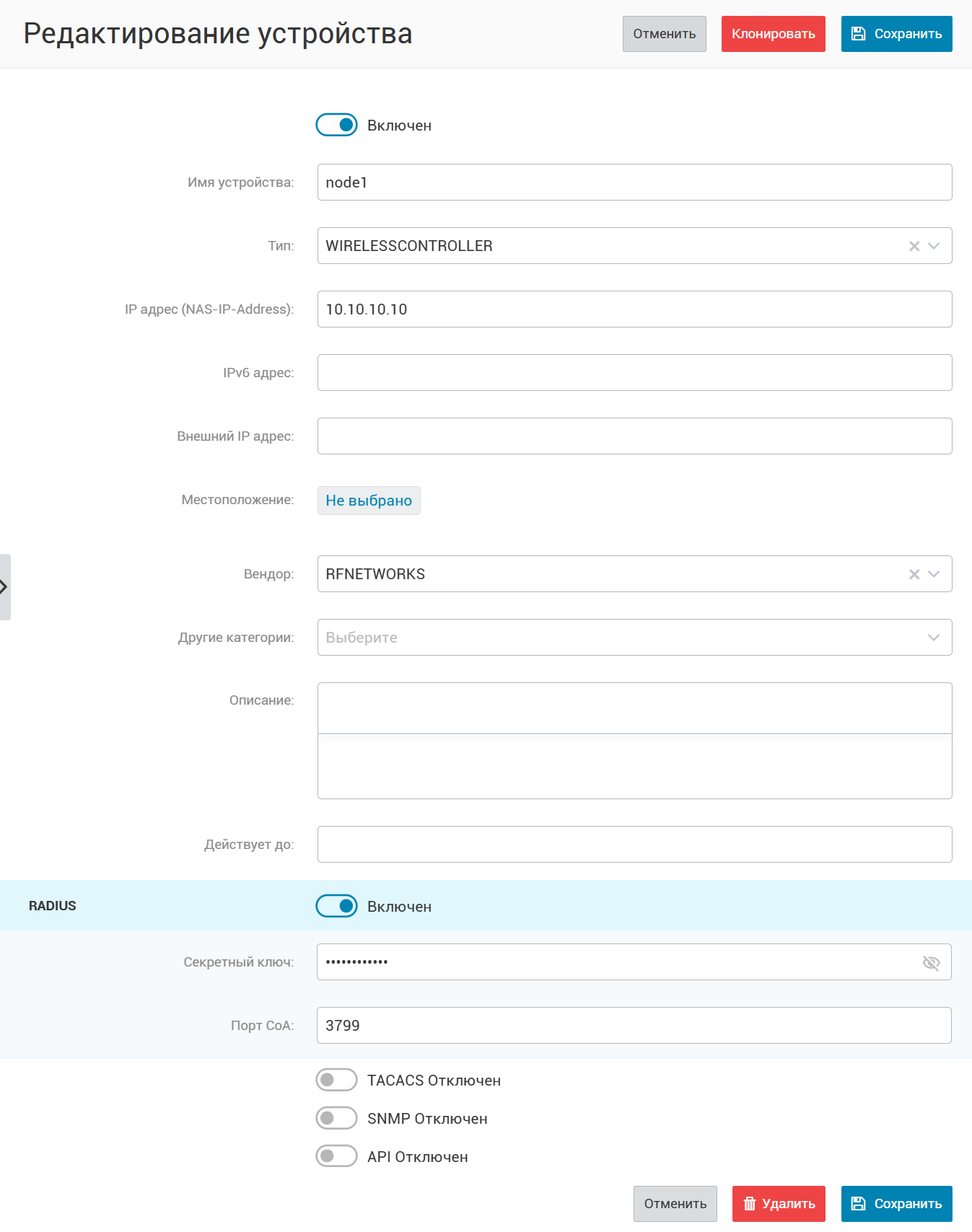Expand the Другие категории dropdown

point(634,638)
